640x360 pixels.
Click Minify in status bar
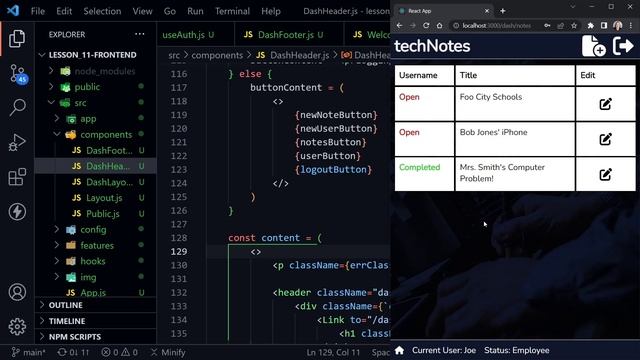pos(168,352)
